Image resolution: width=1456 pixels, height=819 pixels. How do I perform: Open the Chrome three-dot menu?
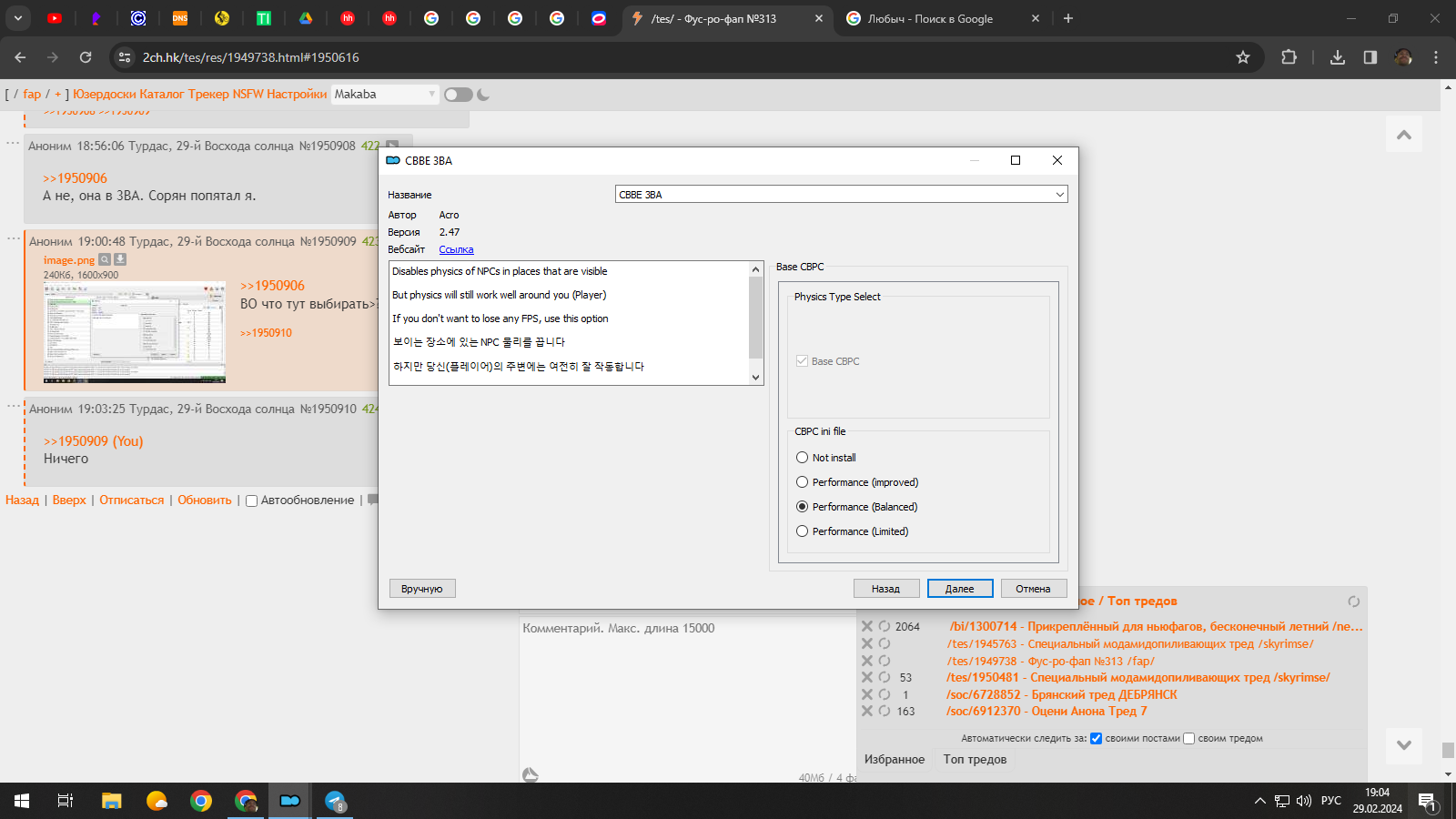[1436, 57]
